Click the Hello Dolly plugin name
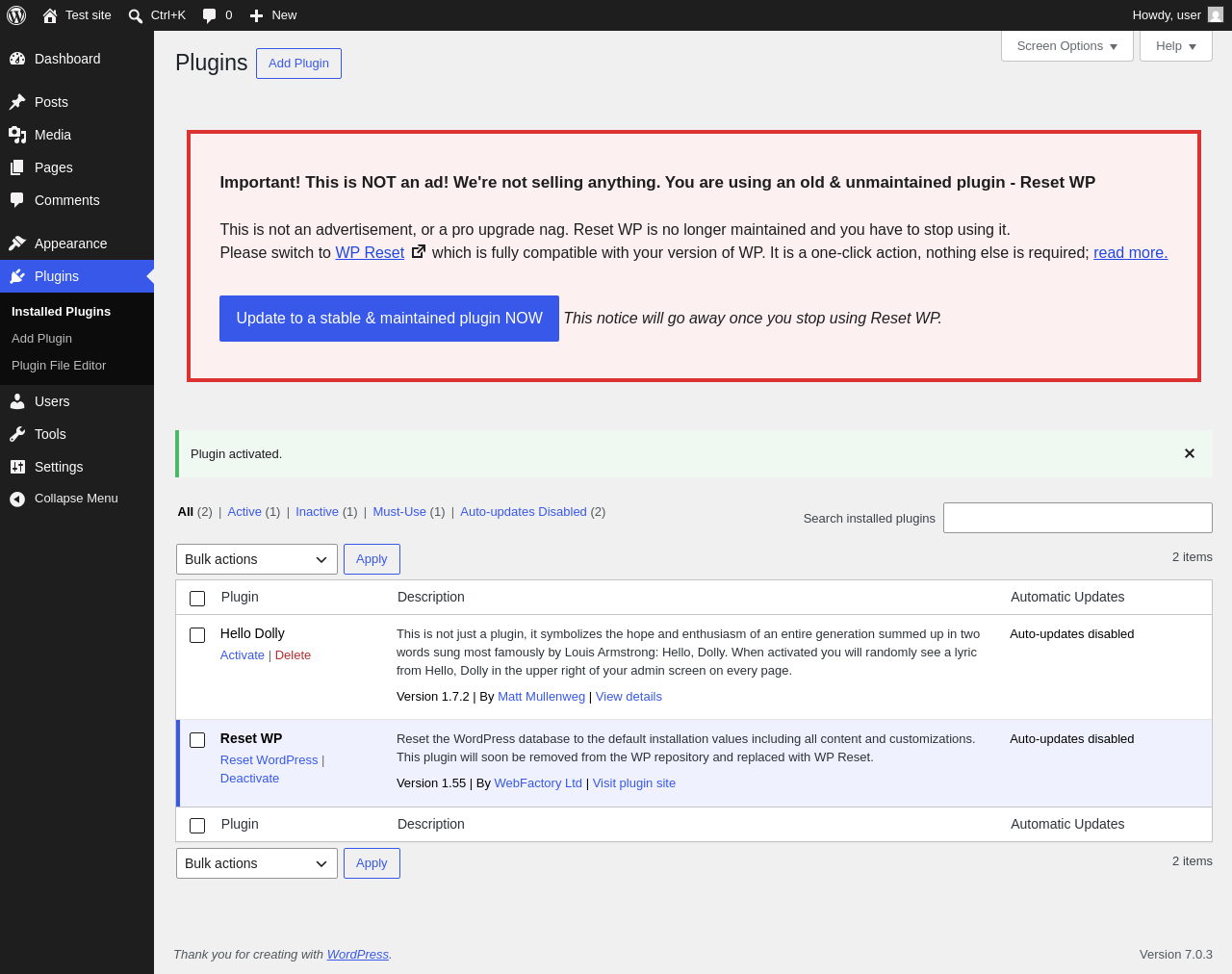Image resolution: width=1232 pixels, height=974 pixels. [252, 633]
